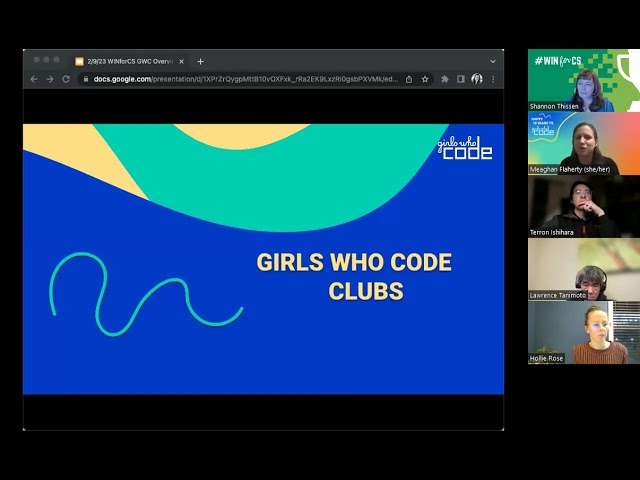This screenshot has width=640, height=480.
Task: Click the Girls Who Code logo on slide
Action: coord(465,147)
